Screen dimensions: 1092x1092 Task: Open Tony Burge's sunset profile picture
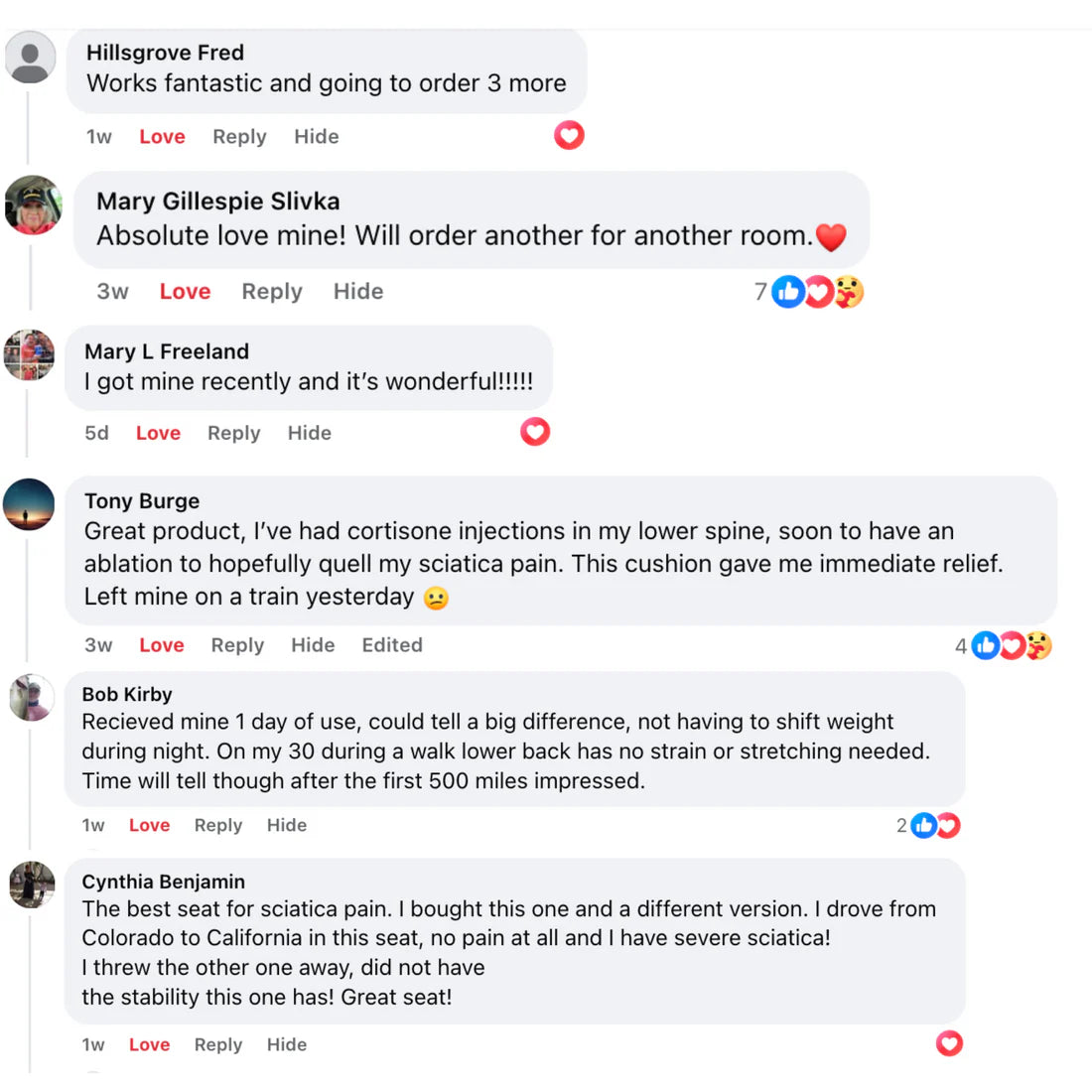tap(29, 504)
